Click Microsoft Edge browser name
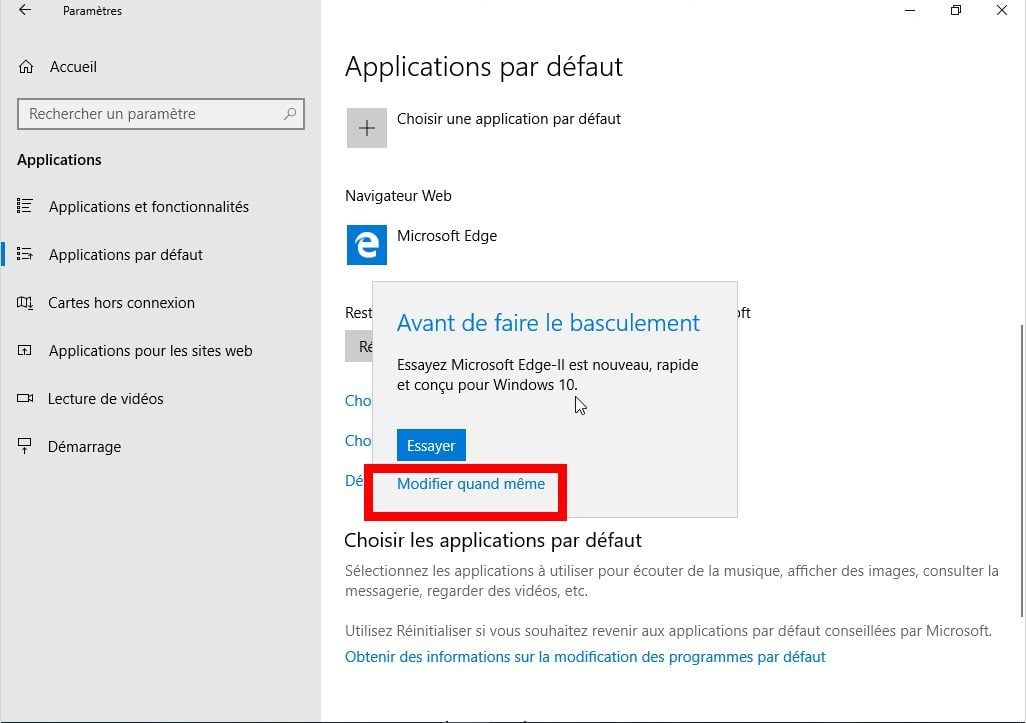The width and height of the screenshot is (1026, 723). (447, 236)
